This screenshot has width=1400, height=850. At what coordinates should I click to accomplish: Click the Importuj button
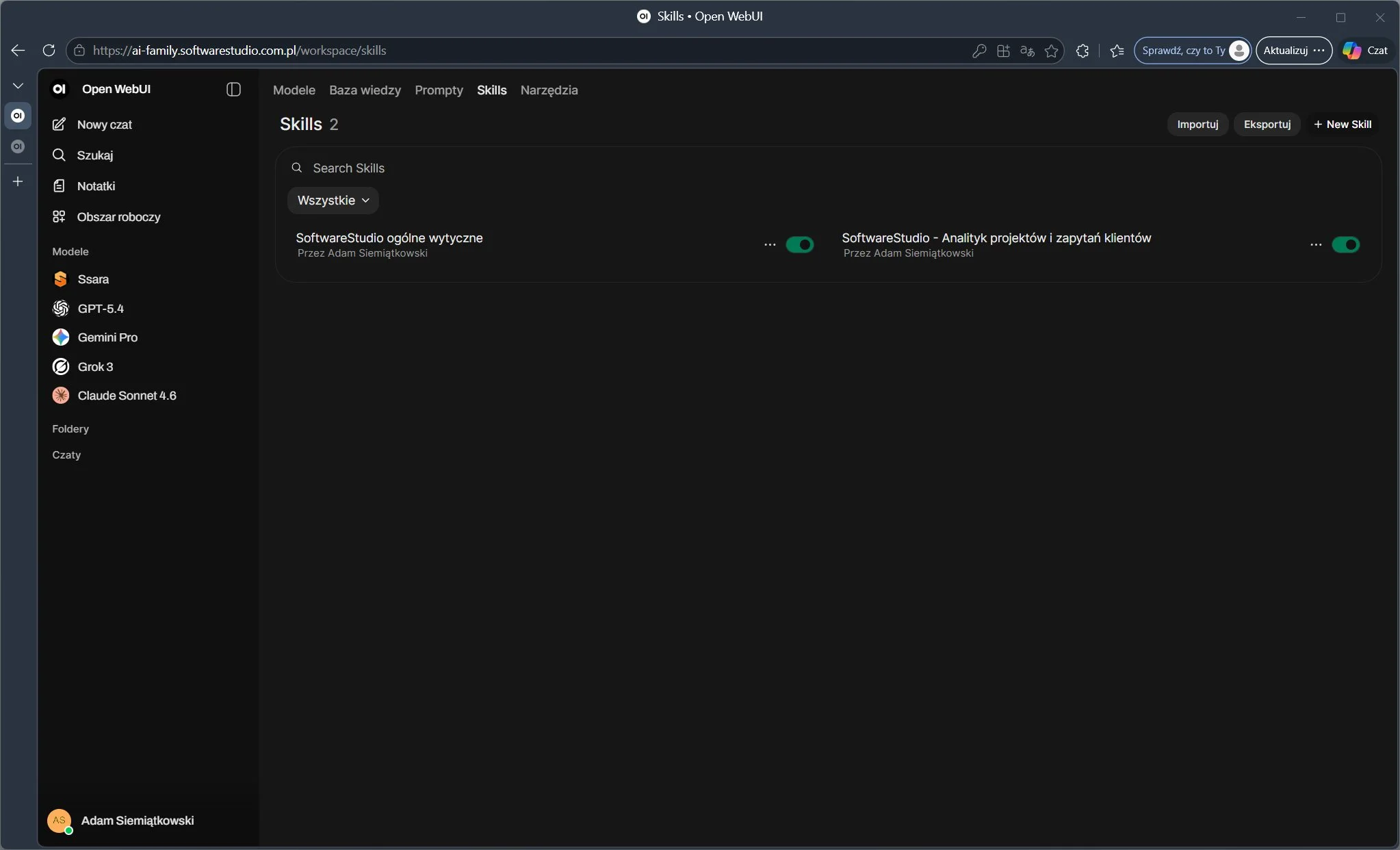coord(1197,125)
